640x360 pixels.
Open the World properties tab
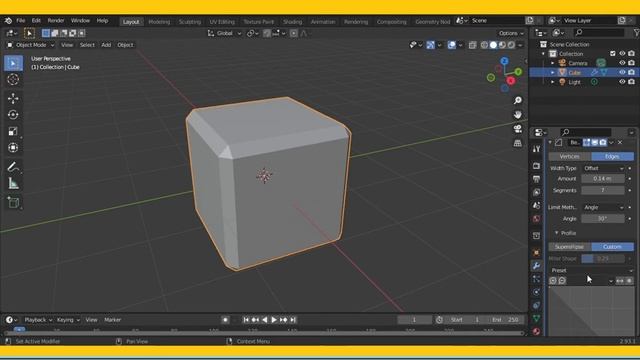[x=536, y=218]
